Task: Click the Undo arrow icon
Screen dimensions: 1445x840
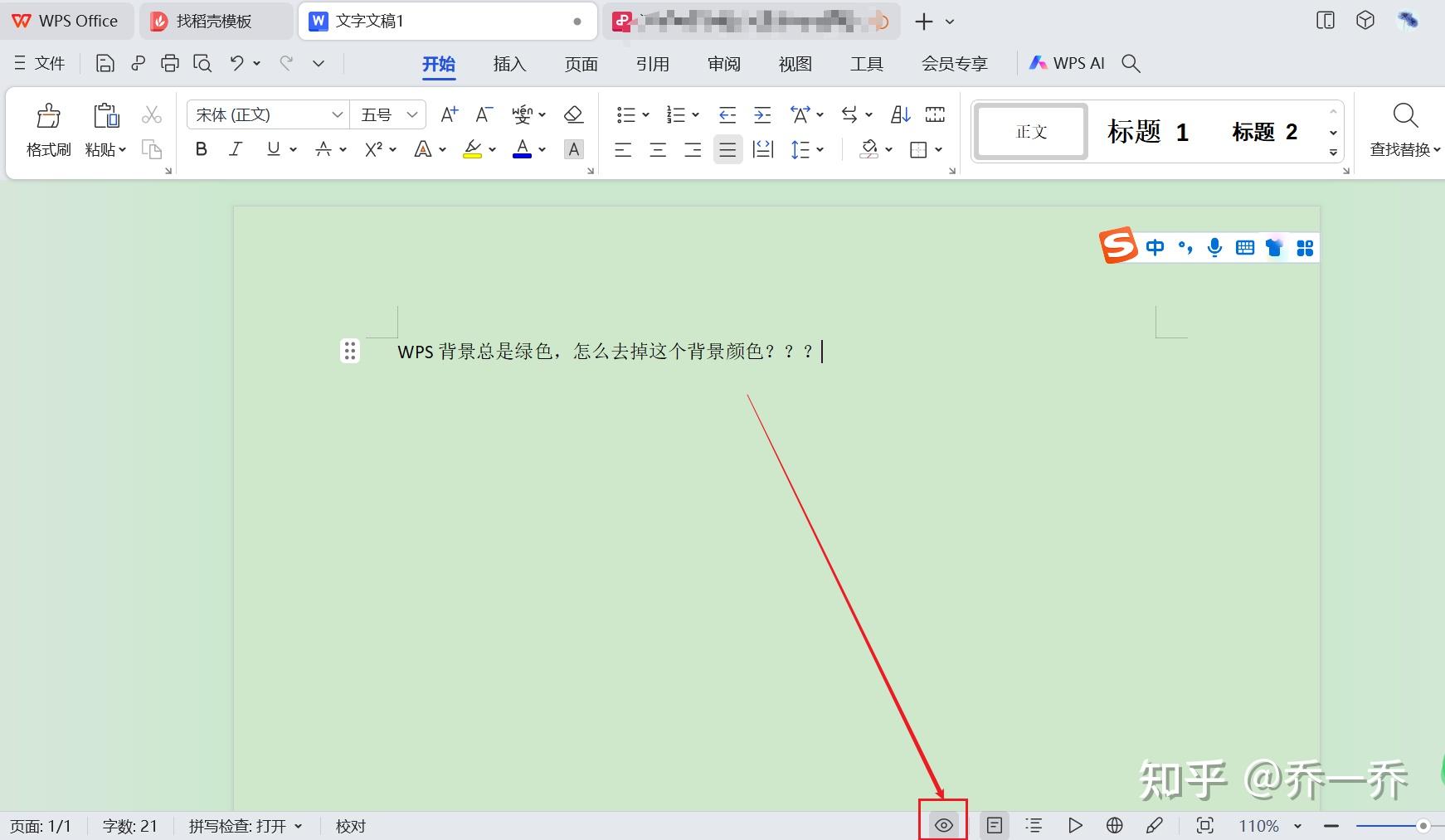Action: point(237,63)
